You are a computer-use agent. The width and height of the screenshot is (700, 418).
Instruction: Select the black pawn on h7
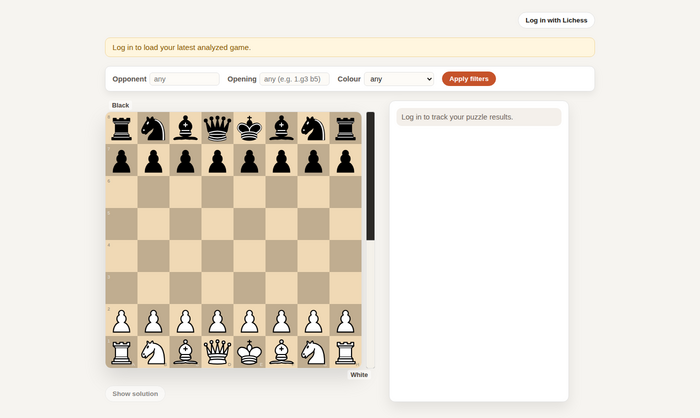[x=346, y=160]
